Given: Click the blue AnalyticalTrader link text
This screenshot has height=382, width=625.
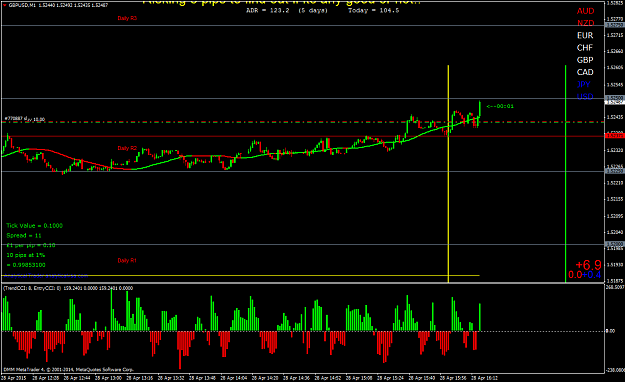Looking at the screenshot, I should point(45,276).
